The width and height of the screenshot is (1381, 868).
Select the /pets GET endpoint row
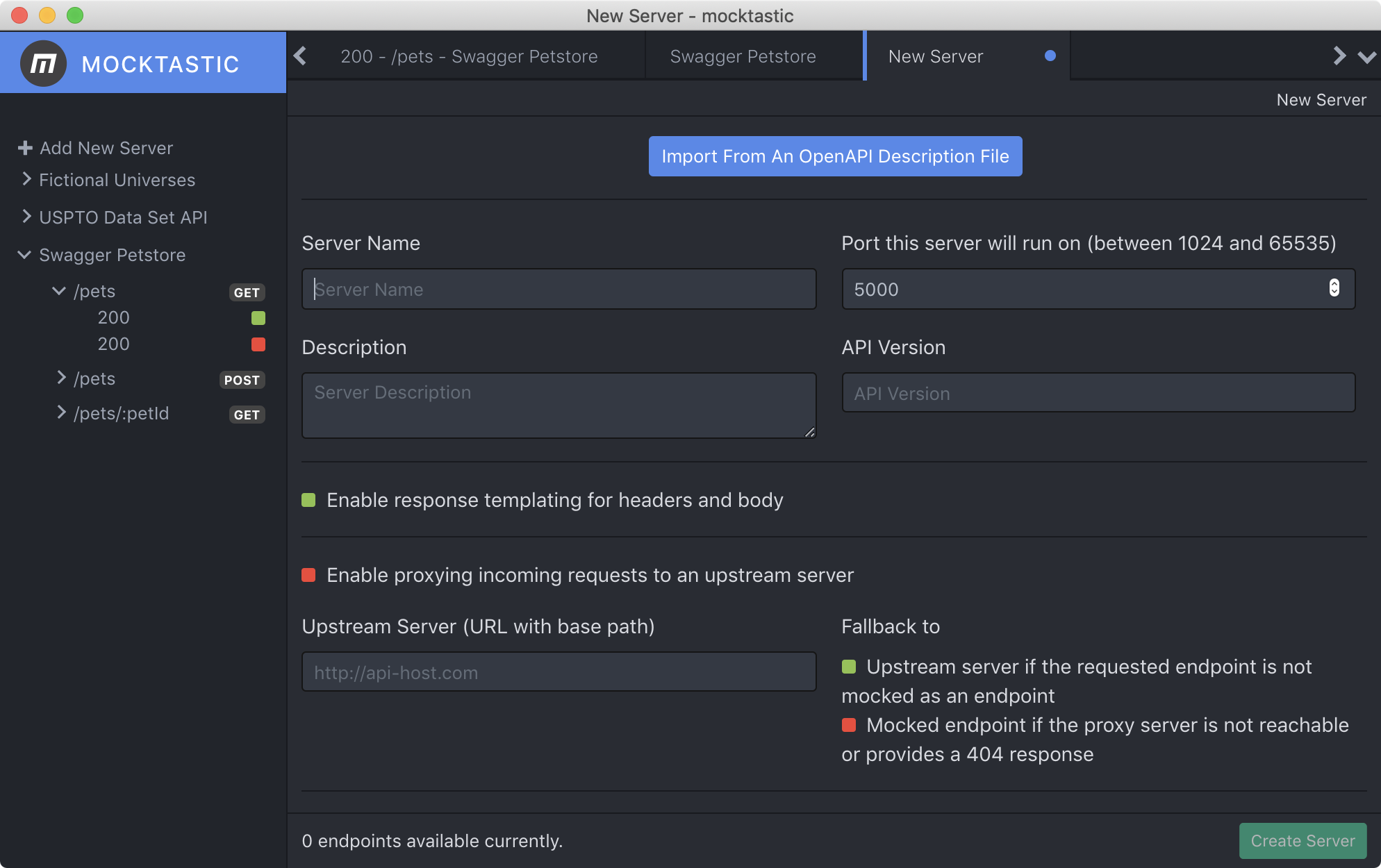click(x=158, y=291)
